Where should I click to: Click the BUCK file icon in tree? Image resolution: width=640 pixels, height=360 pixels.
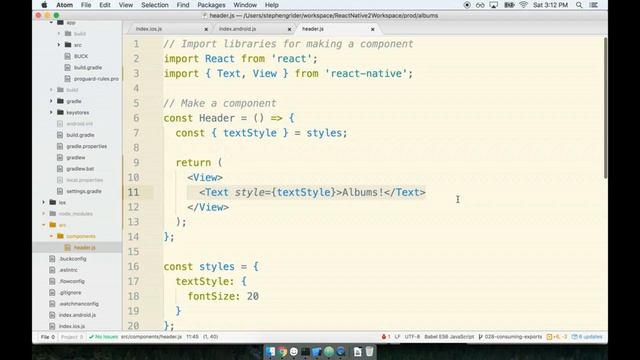coord(68,56)
